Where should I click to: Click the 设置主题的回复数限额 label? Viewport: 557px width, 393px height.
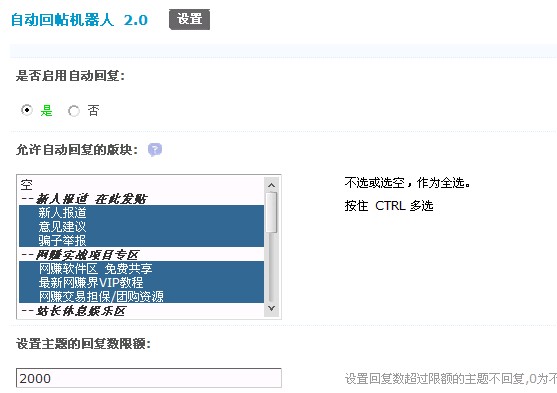[x=83, y=344]
